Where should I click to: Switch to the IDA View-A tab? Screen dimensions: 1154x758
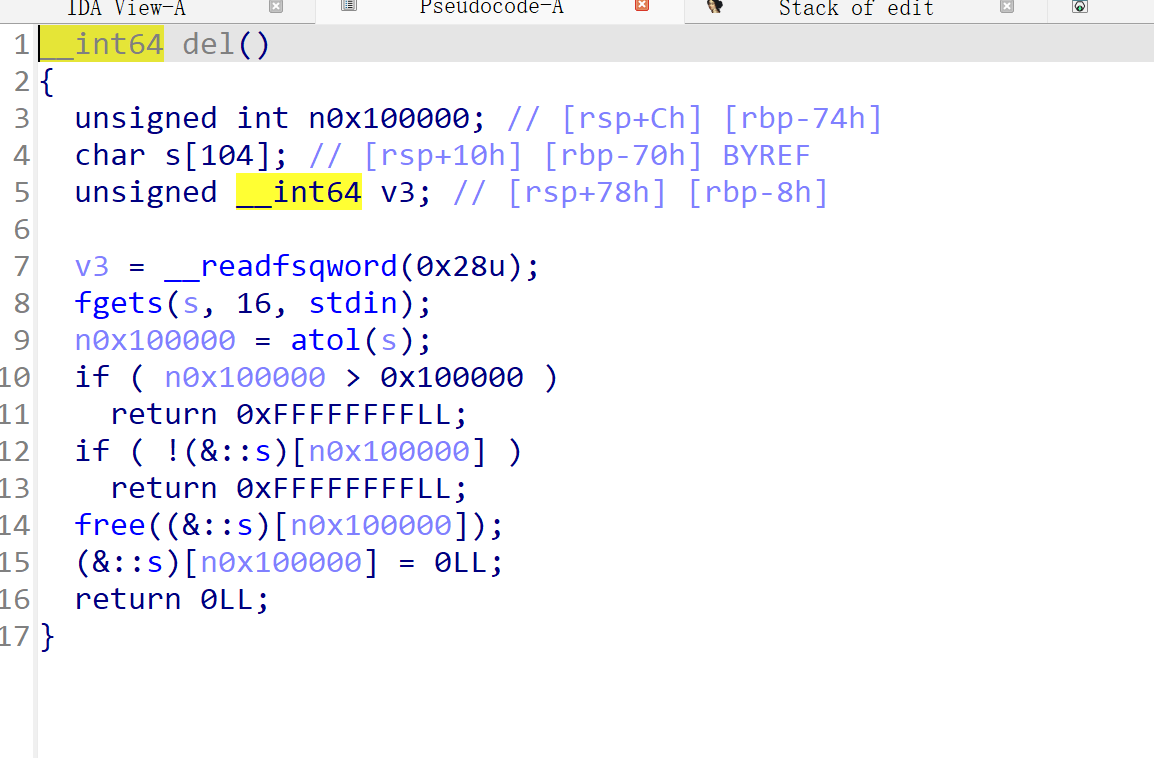click(127, 8)
